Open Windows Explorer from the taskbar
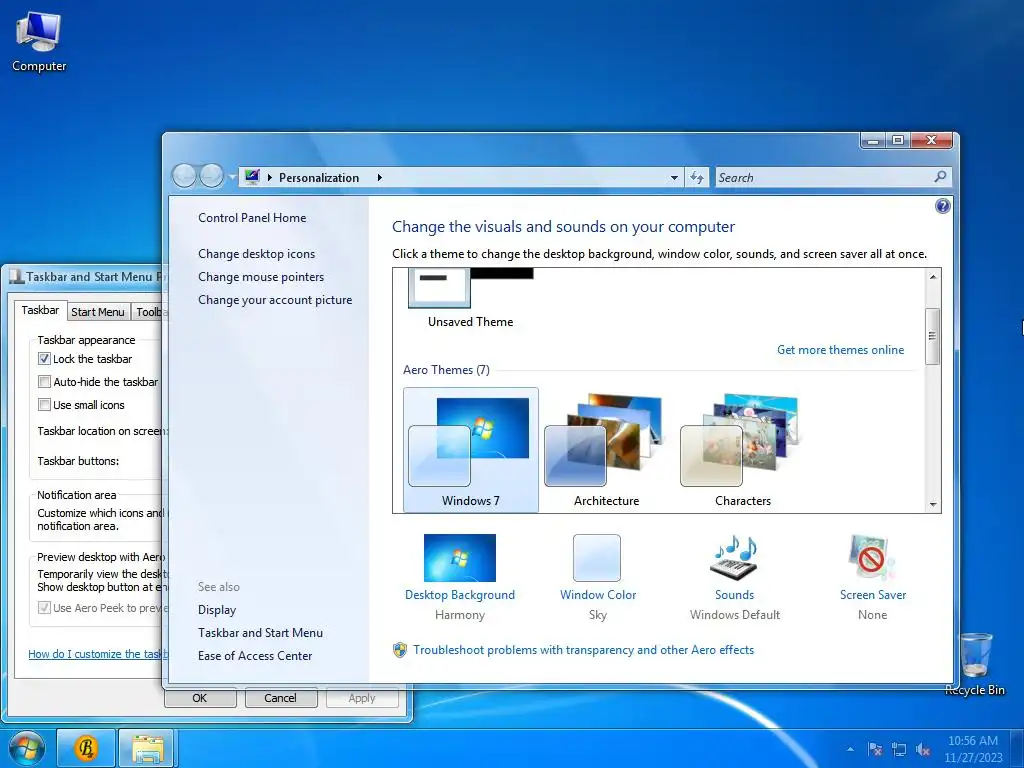Image resolution: width=1024 pixels, height=768 pixels. click(x=147, y=748)
